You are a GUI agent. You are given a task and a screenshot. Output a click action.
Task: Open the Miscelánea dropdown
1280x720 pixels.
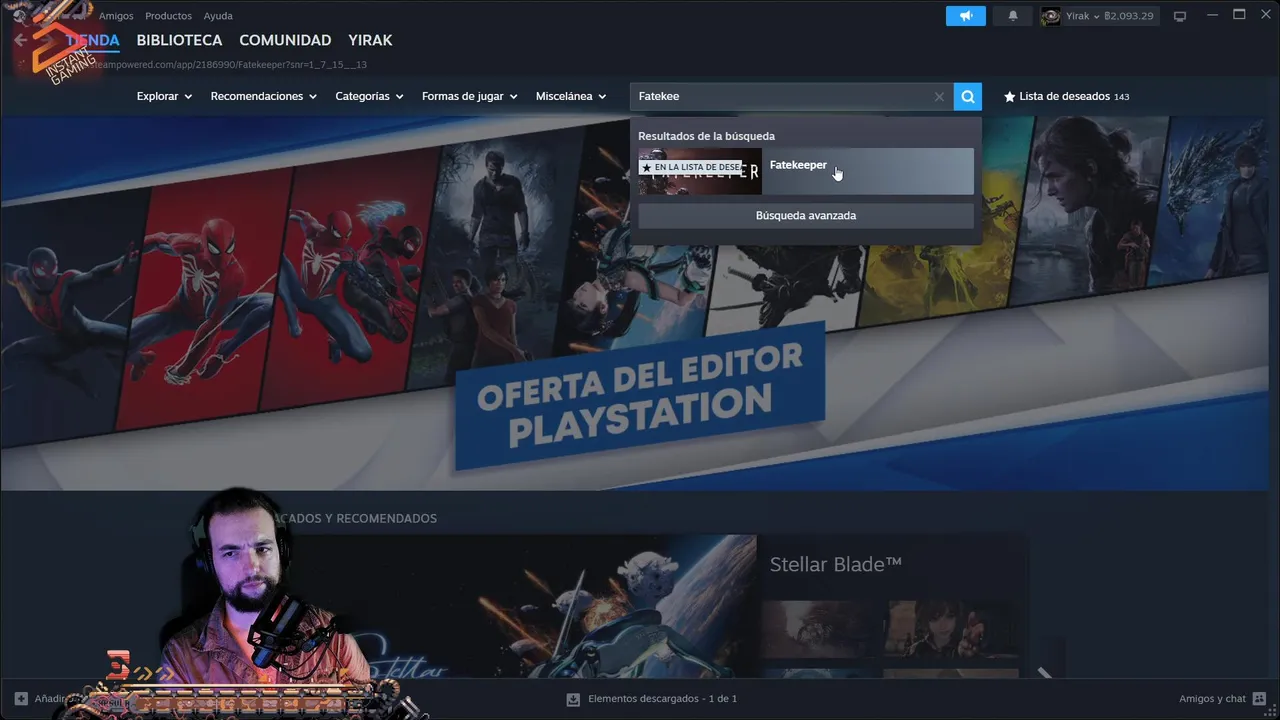coord(571,96)
